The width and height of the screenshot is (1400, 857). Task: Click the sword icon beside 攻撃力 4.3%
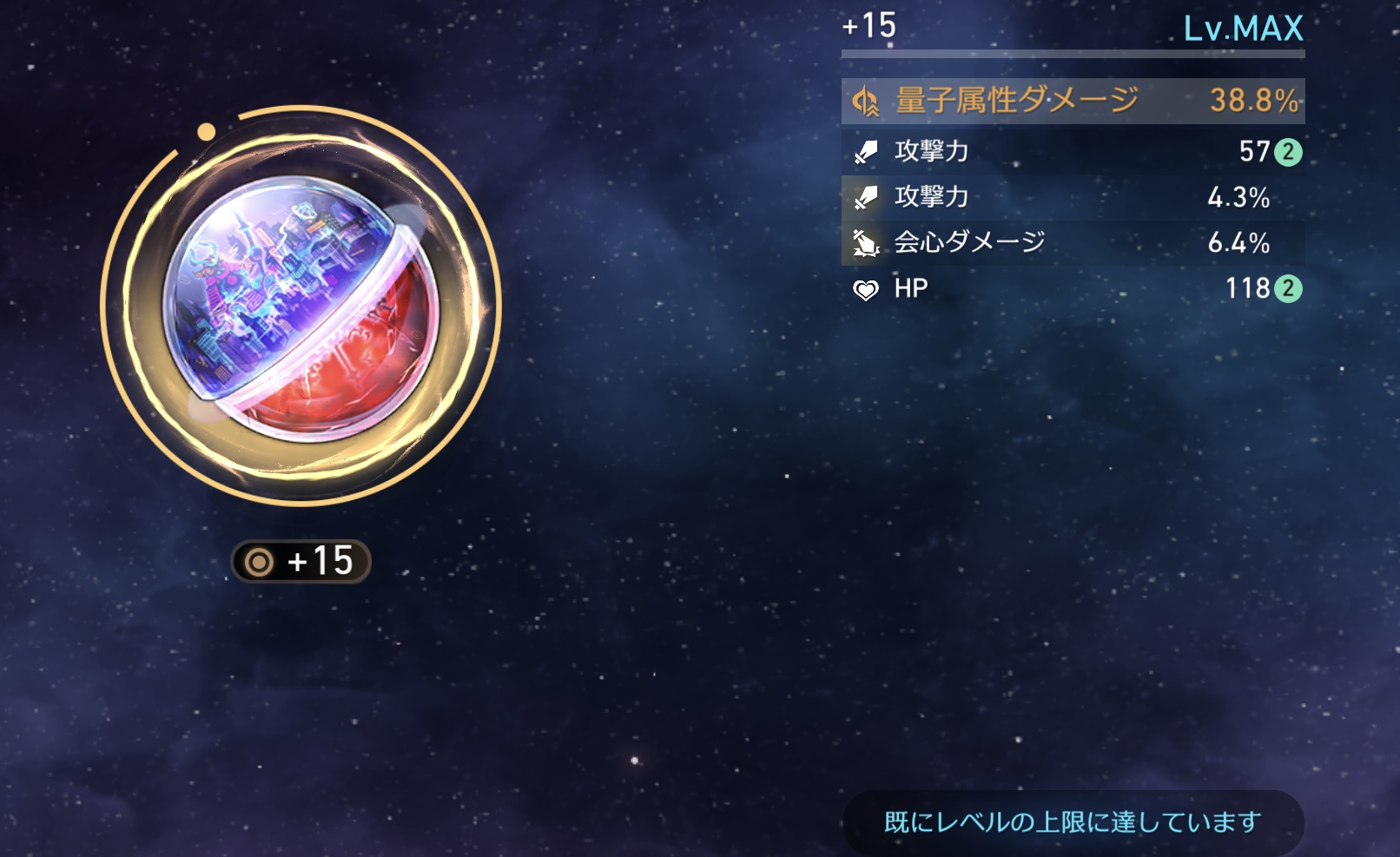point(865,198)
